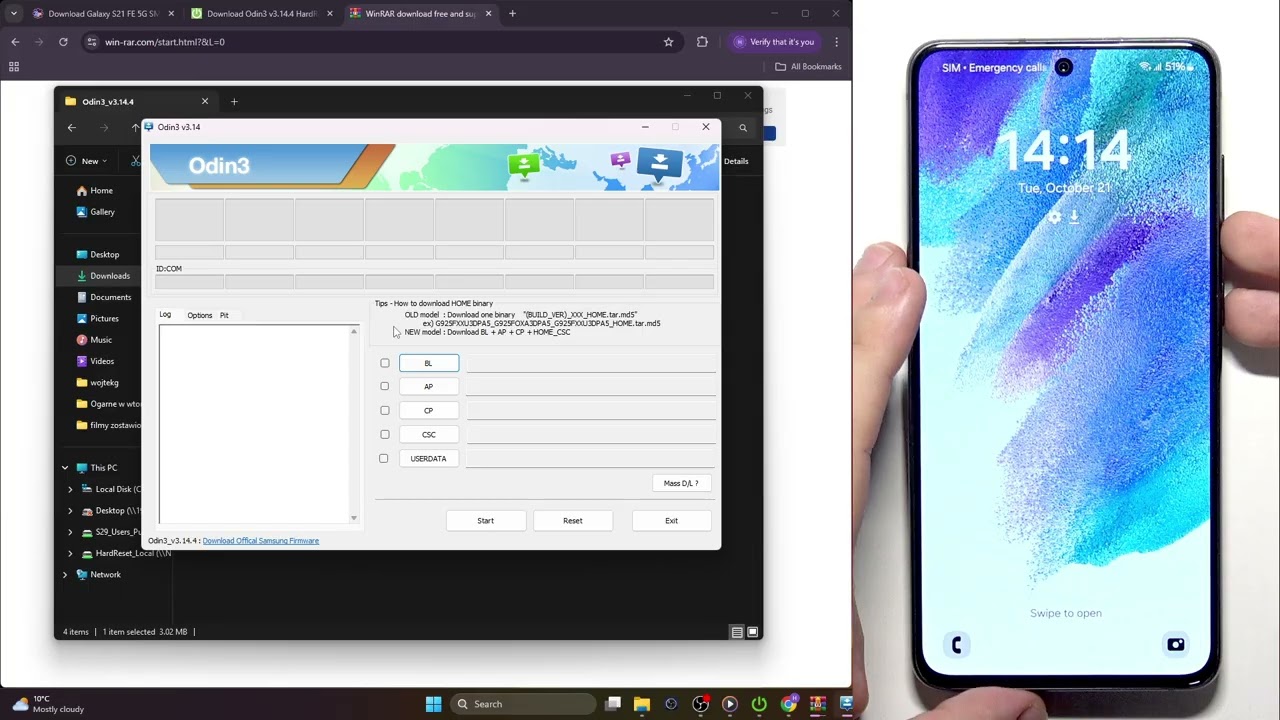Switch to the Log tab in Odin3
1280x720 pixels.
pos(165,315)
